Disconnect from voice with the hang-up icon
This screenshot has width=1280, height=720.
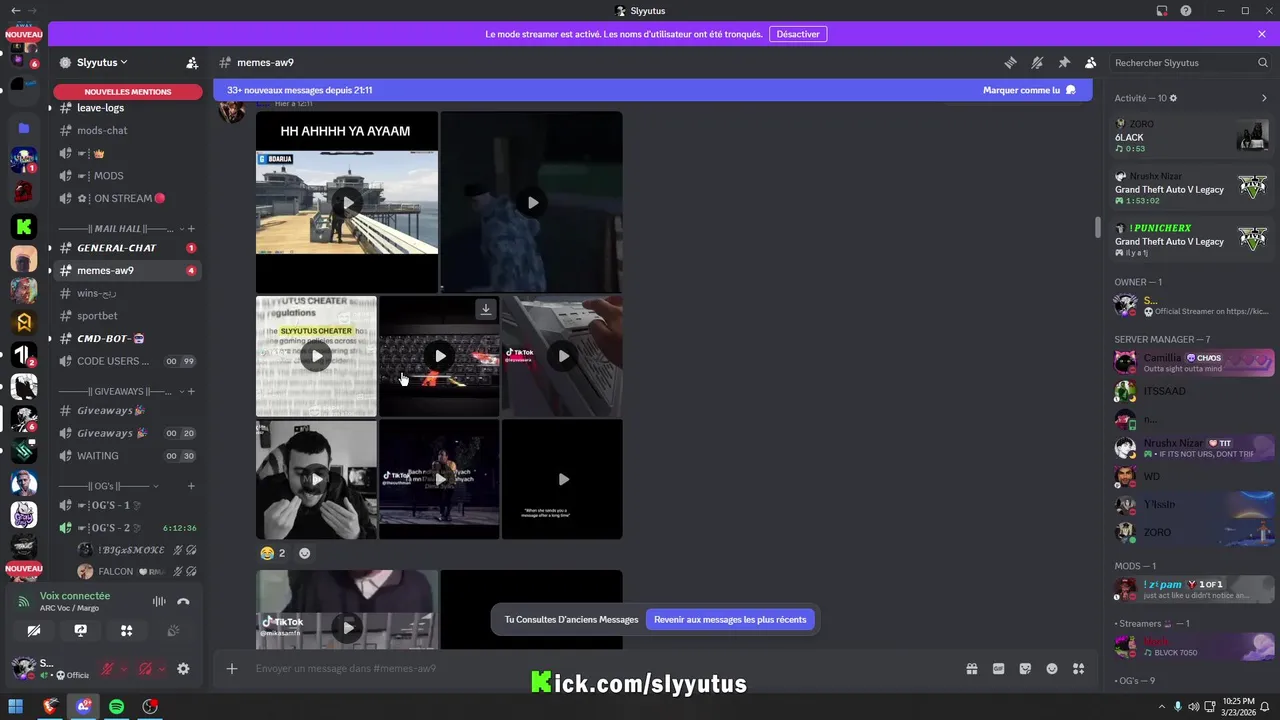(x=183, y=601)
